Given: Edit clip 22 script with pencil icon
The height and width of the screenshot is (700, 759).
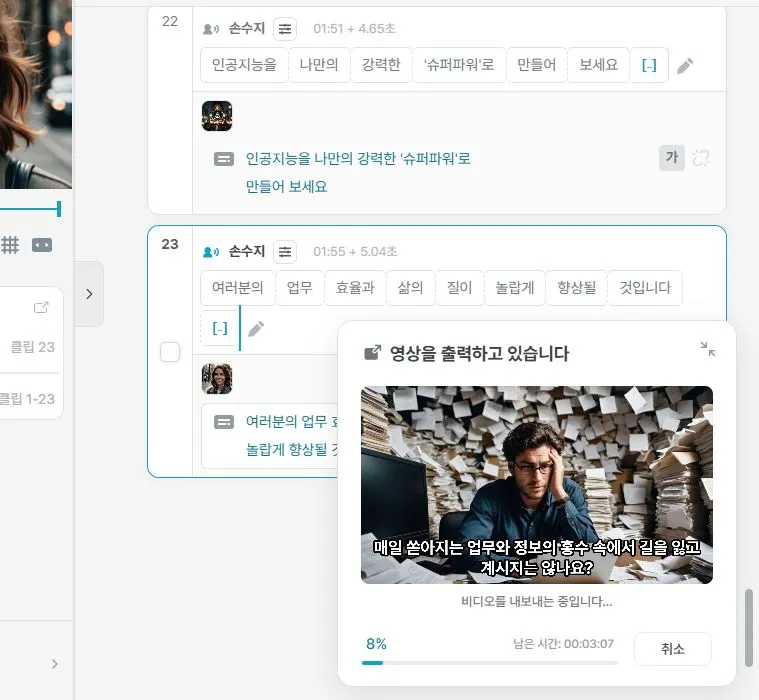Looking at the screenshot, I should click(685, 66).
